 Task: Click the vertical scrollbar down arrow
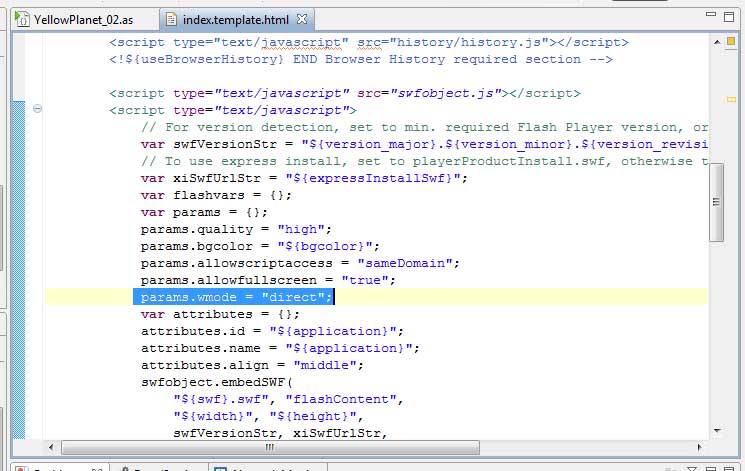coord(717,431)
